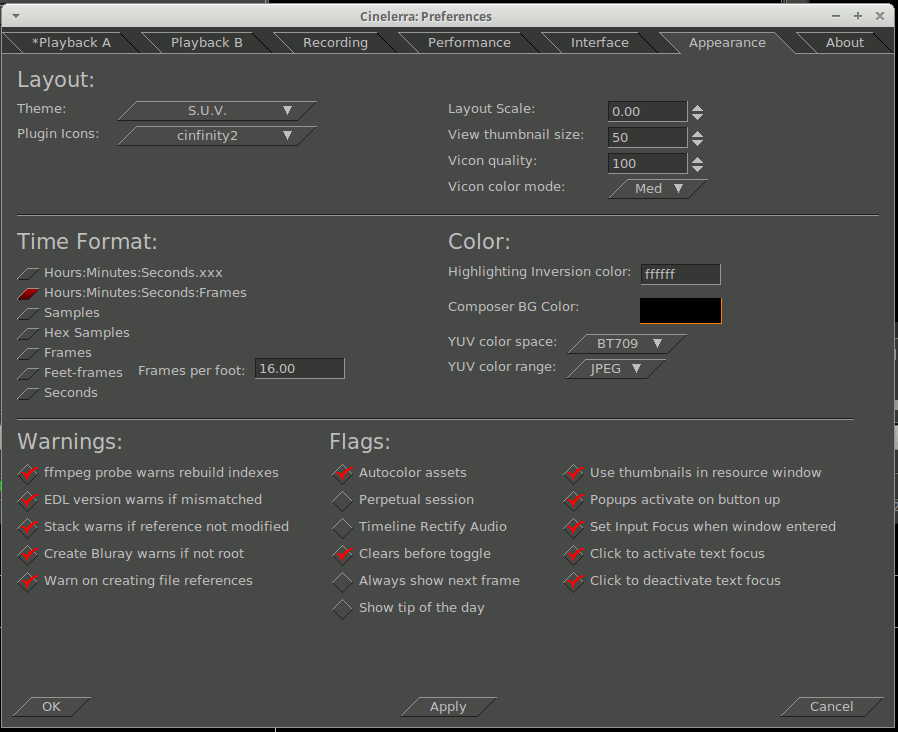Toggle ffmpeg probe warns rebuild indexes
This screenshot has width=898, height=732.
(x=28, y=473)
